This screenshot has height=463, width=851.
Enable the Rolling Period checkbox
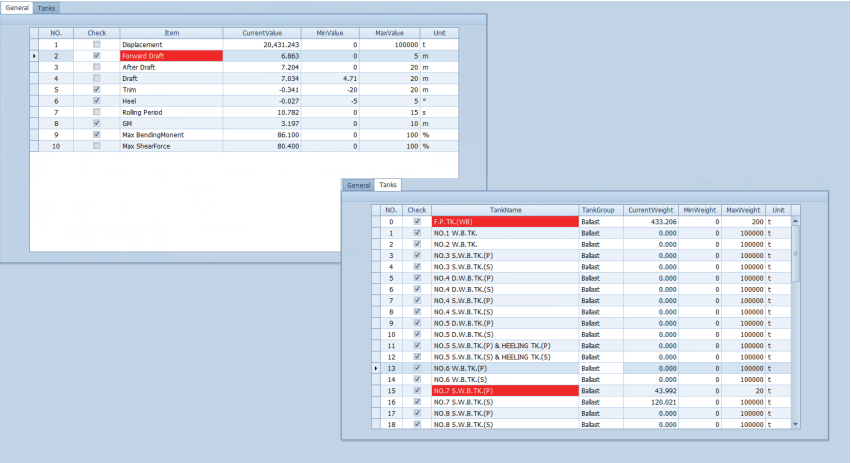pos(96,112)
